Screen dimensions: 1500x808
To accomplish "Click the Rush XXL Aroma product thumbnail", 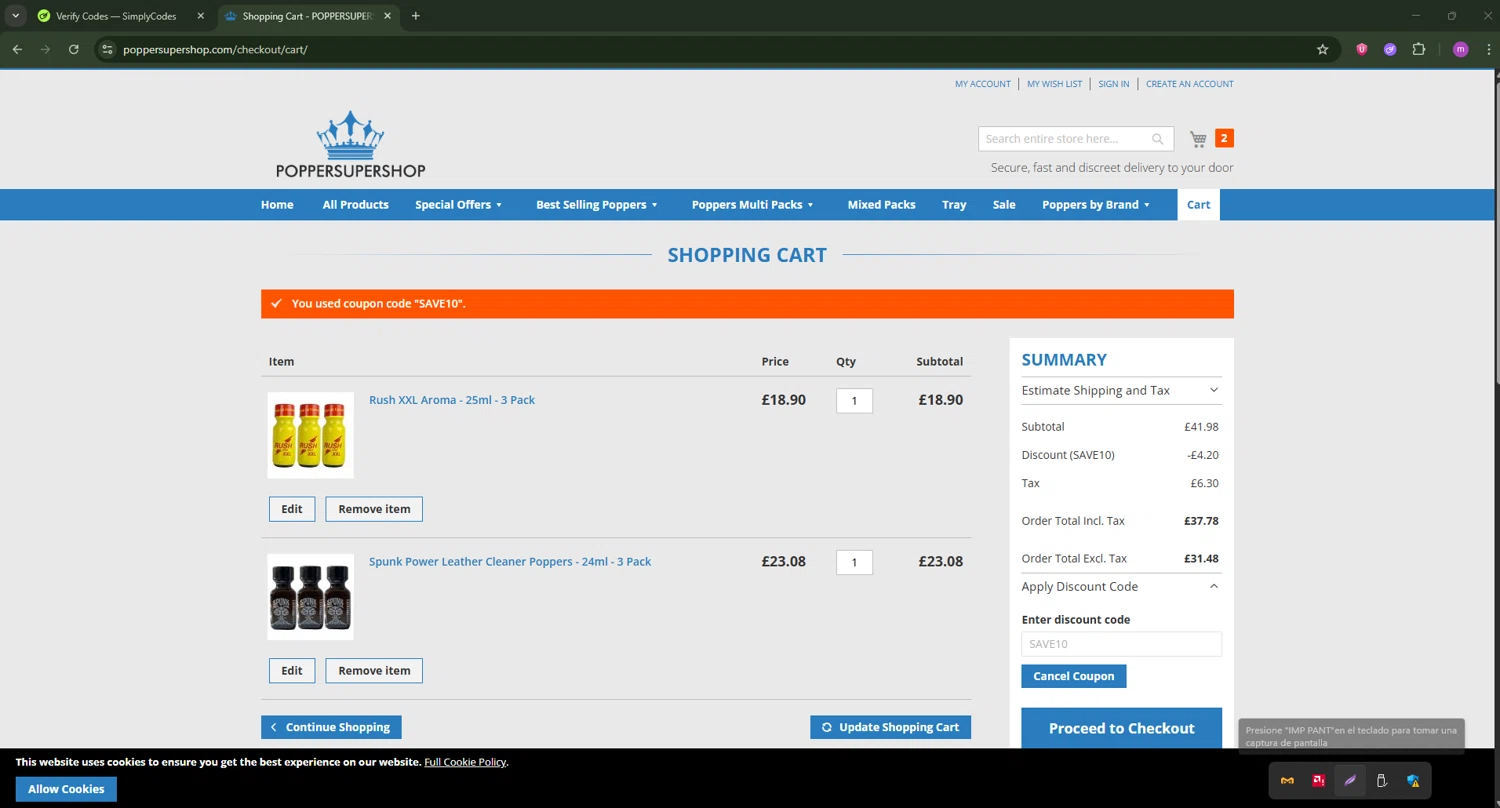I will pyautogui.click(x=310, y=435).
